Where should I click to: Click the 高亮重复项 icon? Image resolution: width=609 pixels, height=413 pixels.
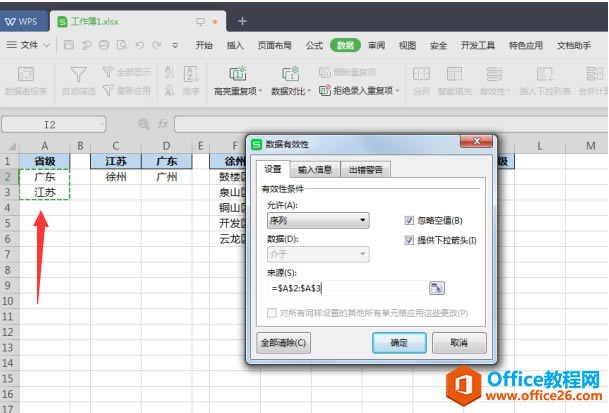click(237, 73)
